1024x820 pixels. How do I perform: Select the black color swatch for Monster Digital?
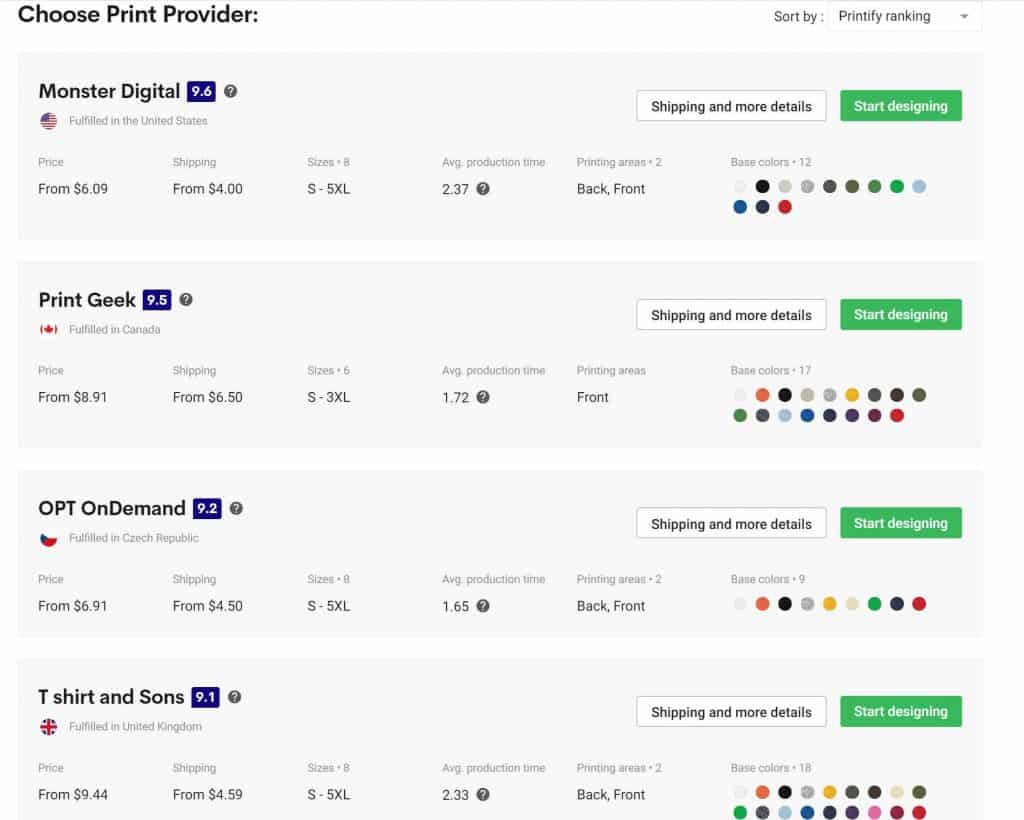coord(762,187)
